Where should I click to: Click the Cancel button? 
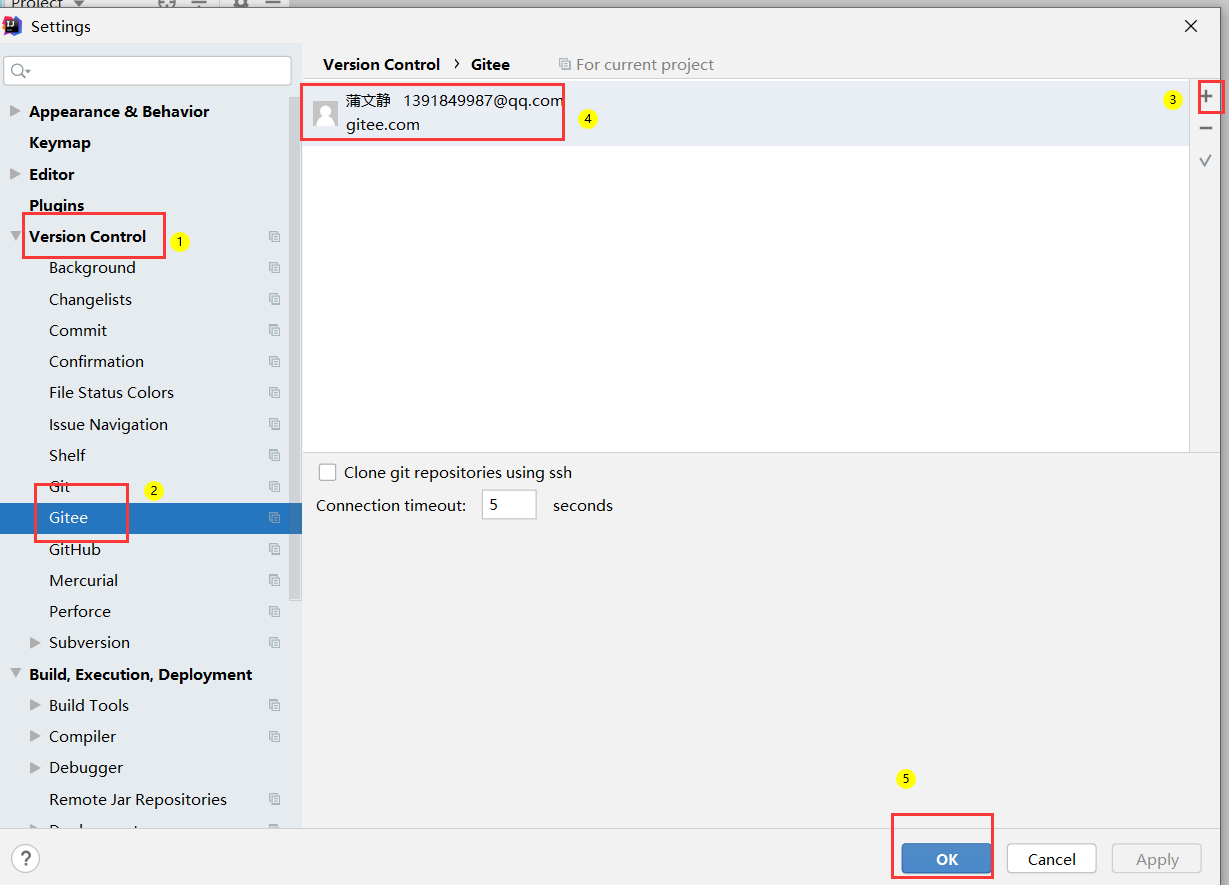(1052, 859)
